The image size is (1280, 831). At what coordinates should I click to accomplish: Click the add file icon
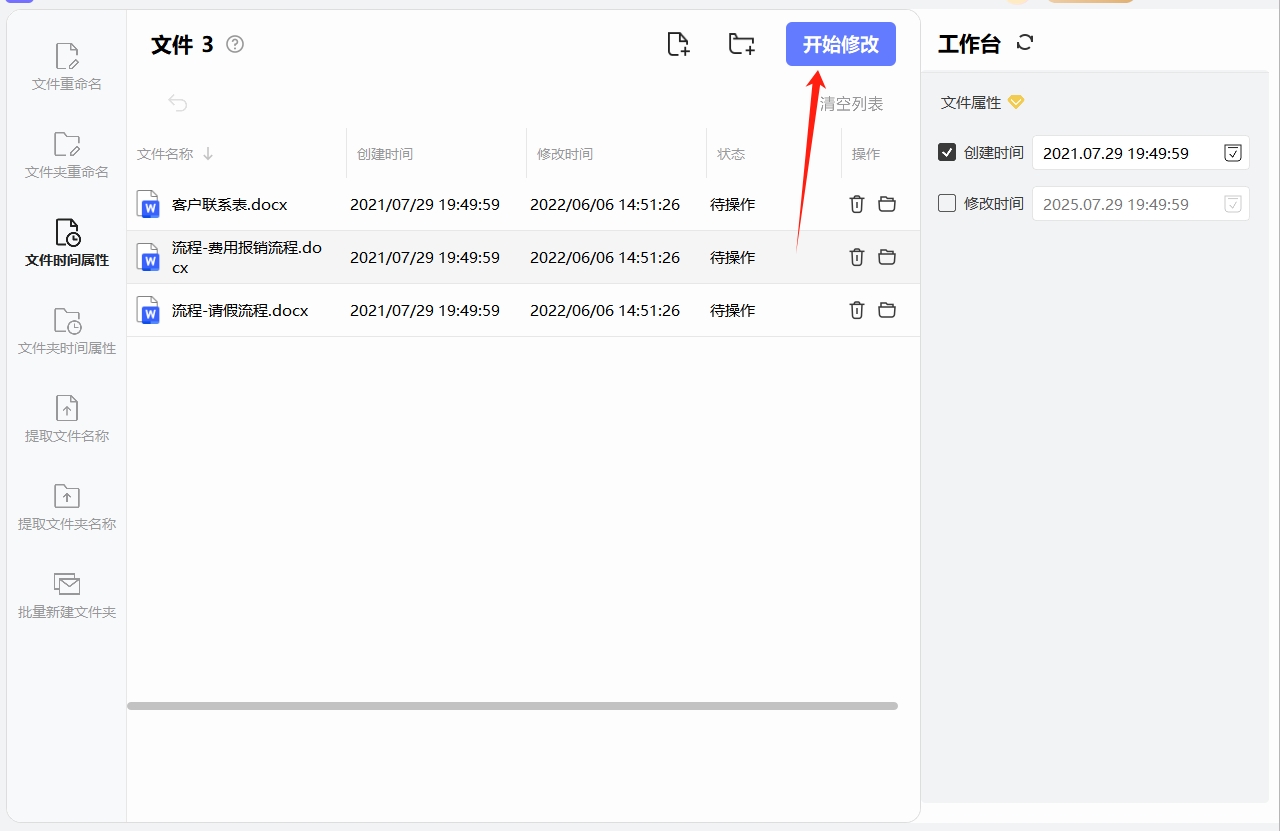coord(678,44)
